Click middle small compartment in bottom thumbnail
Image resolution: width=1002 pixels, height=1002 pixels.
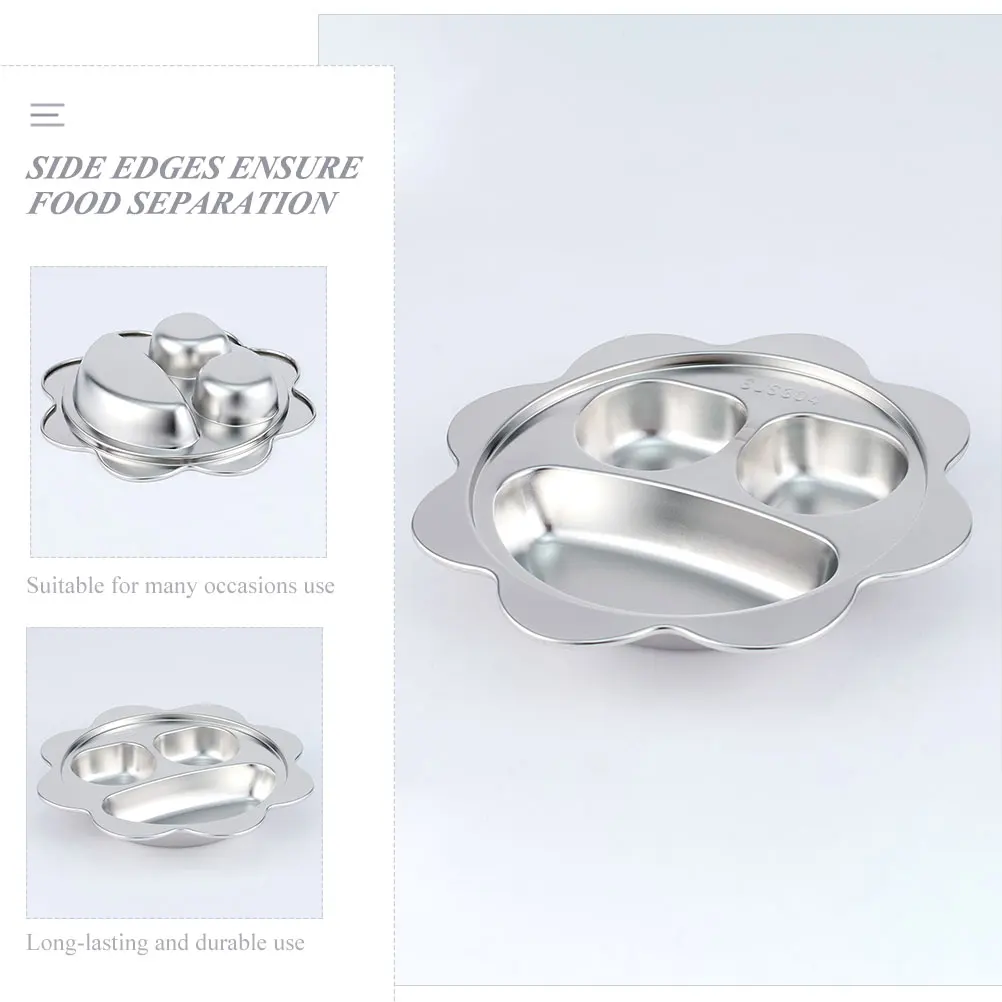197,746
